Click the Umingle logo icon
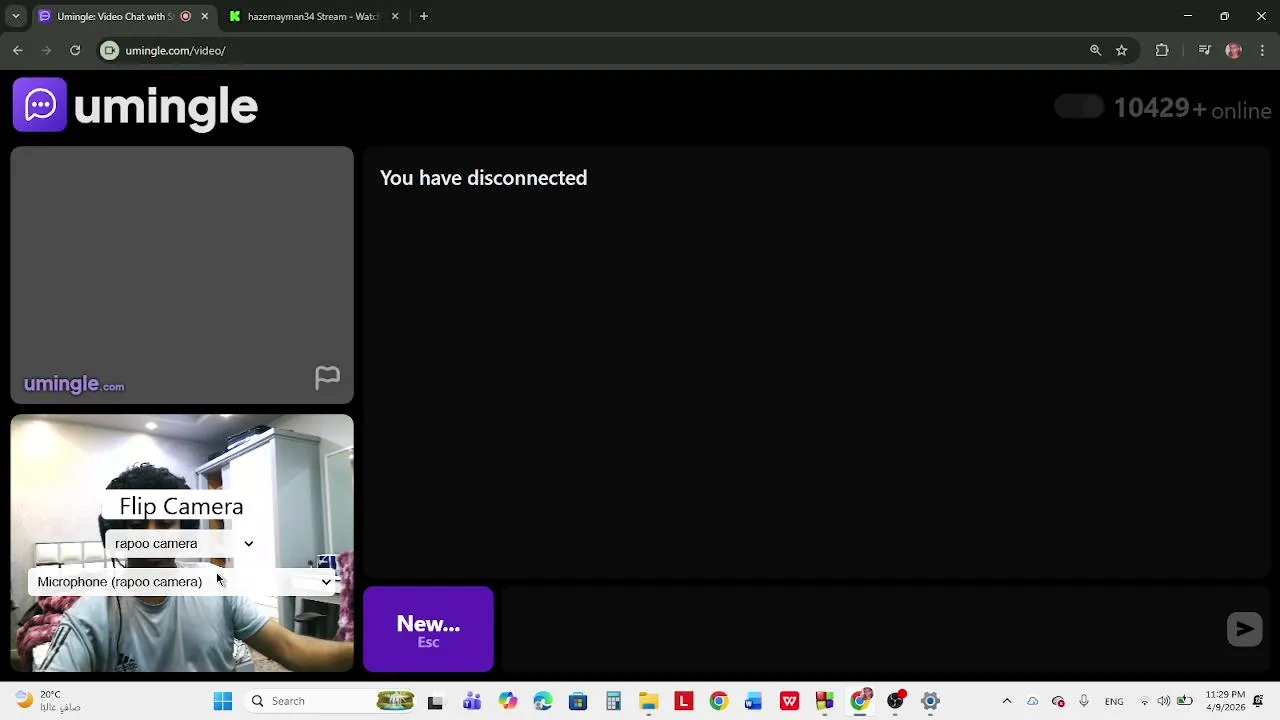 click(40, 105)
